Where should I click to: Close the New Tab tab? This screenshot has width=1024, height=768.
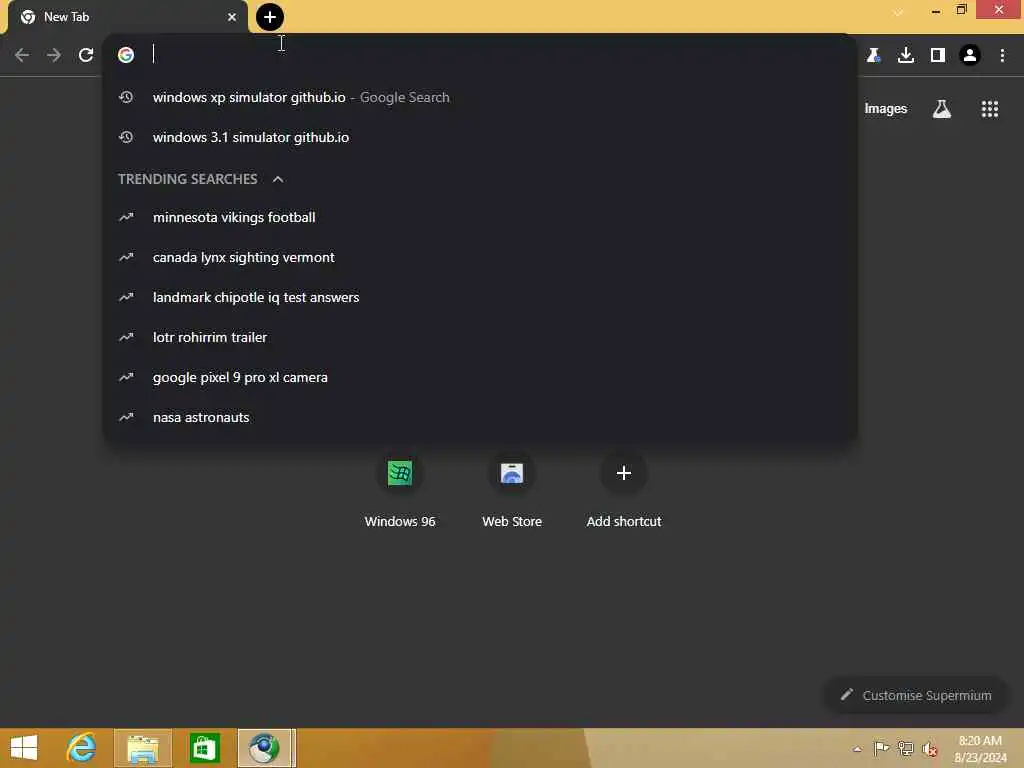coord(232,17)
